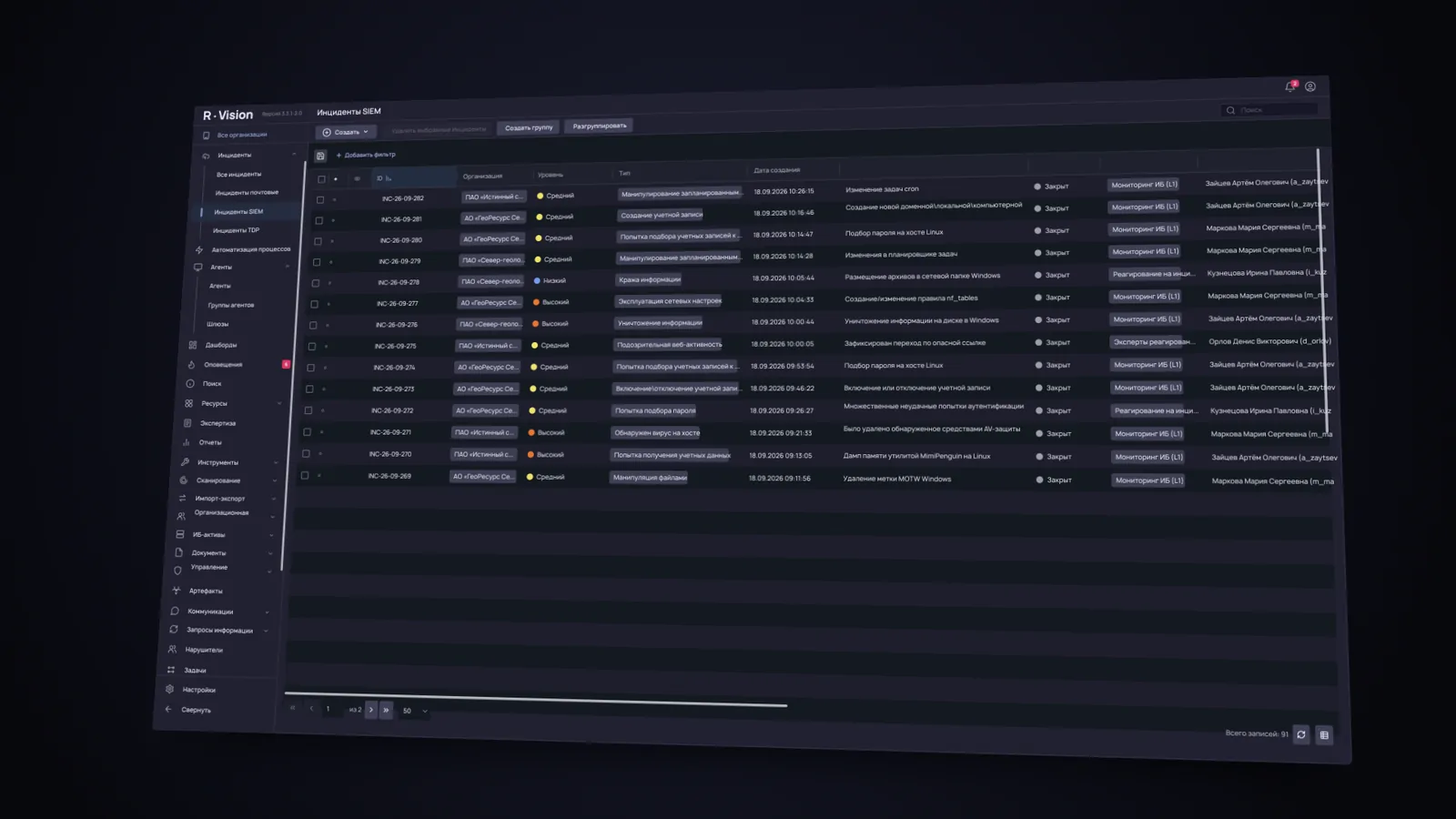Image resolution: width=1456 pixels, height=819 pixels.
Task: Click the top search field
Action: click(1270, 110)
